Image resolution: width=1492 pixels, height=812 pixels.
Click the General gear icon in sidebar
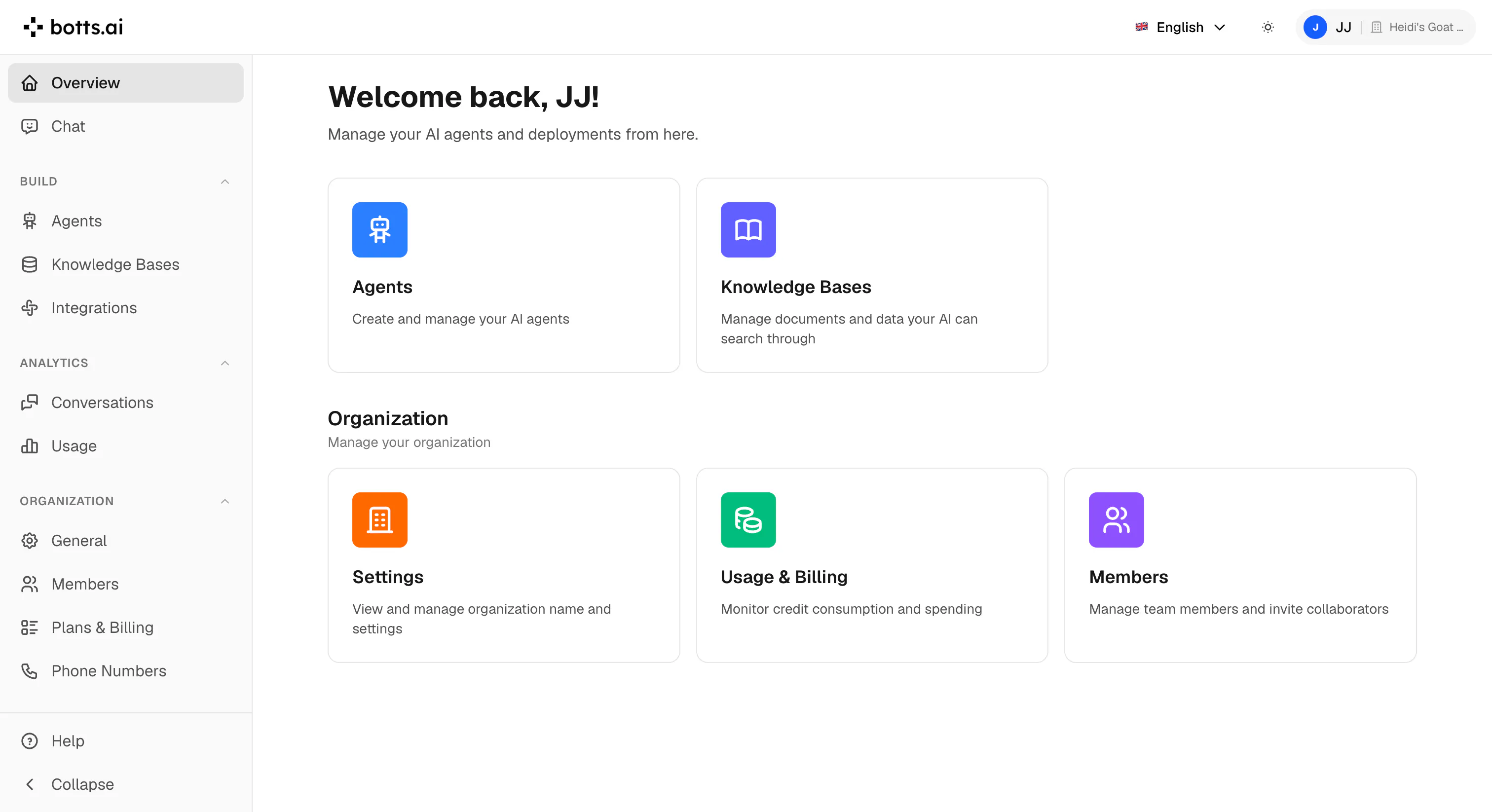pos(30,541)
